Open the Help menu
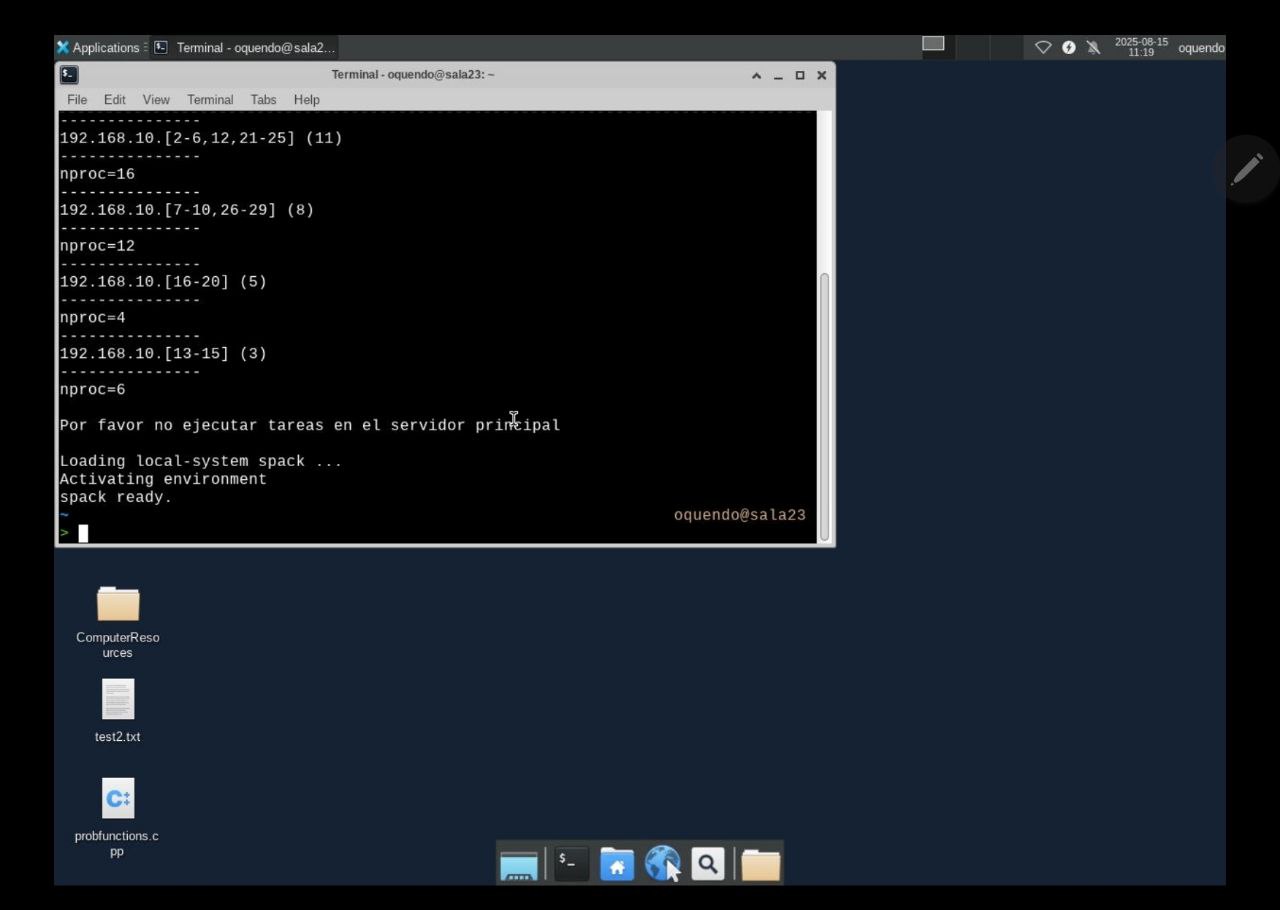Screen dimensions: 1280x910 pyautogui.click(x=306, y=99)
